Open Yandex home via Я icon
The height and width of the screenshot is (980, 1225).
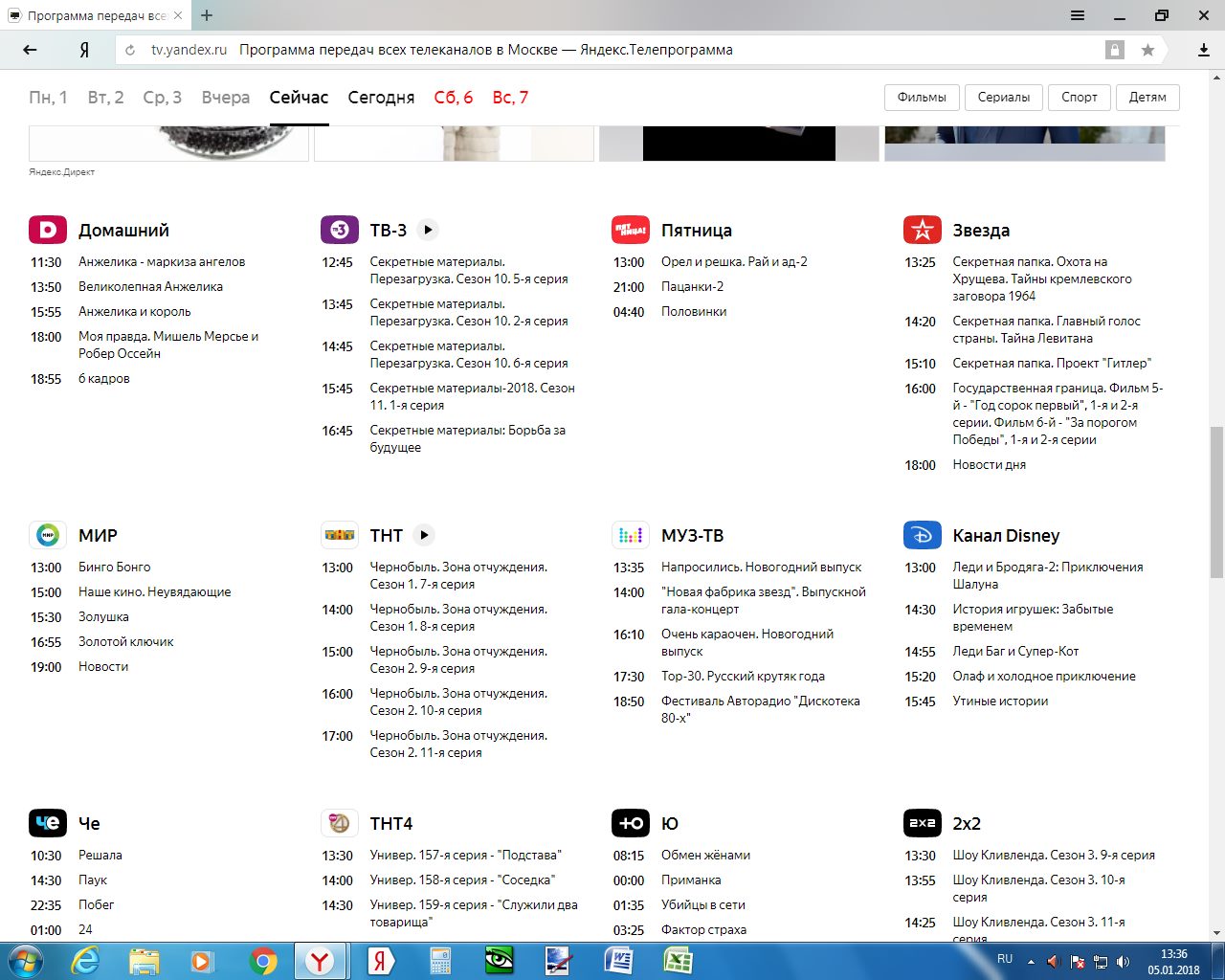pyautogui.click(x=84, y=50)
